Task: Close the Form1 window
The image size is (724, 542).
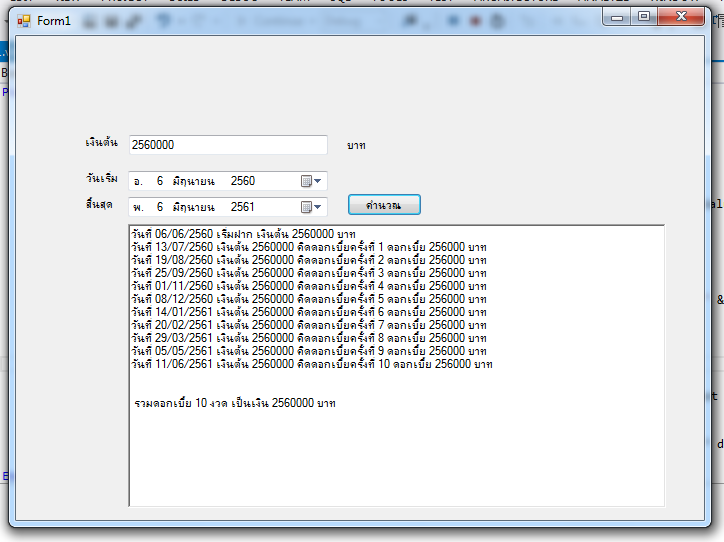Action: pos(681,17)
